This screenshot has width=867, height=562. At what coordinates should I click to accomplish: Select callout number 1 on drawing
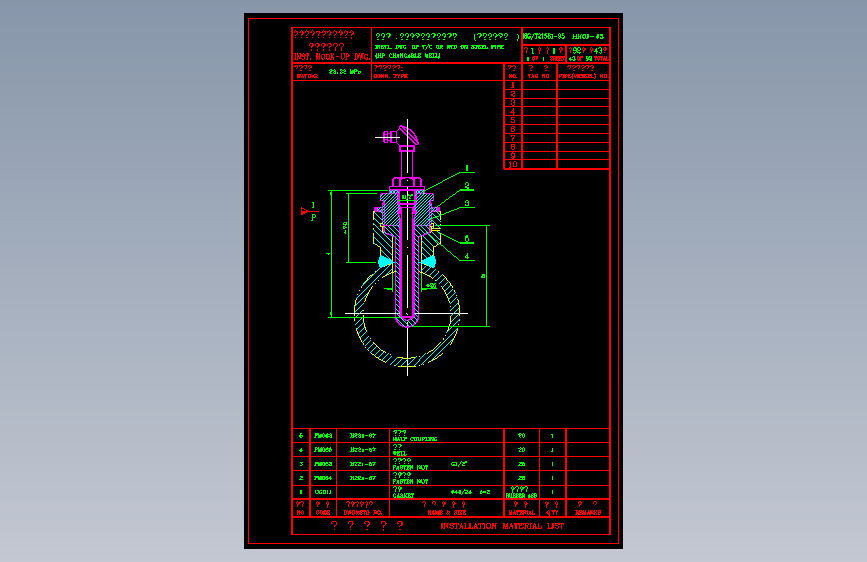[x=467, y=168]
